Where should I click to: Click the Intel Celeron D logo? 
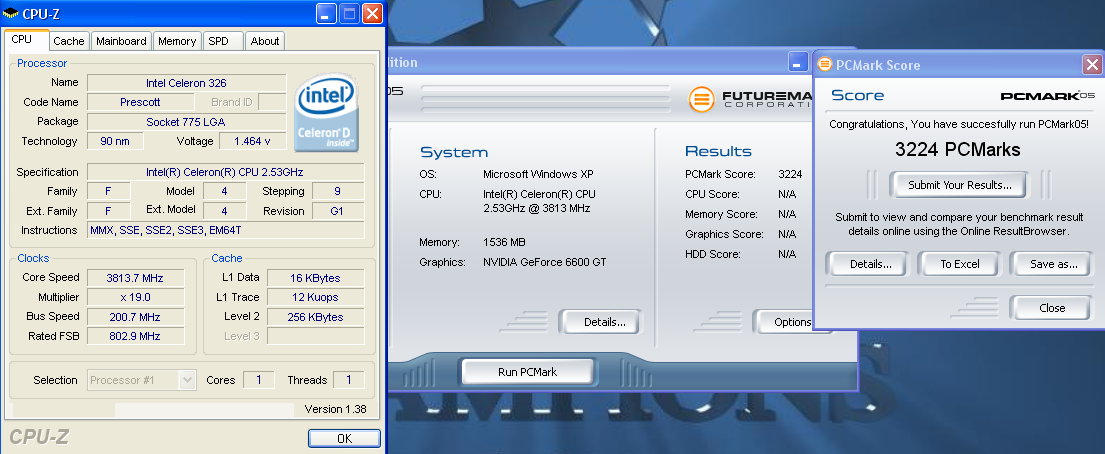[x=327, y=112]
